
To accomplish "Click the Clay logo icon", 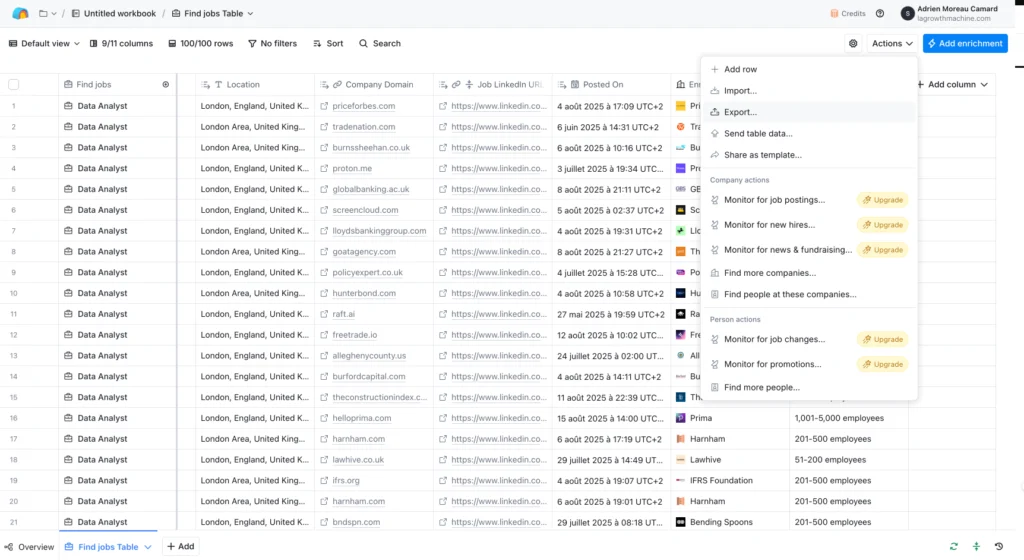I will 20,13.
